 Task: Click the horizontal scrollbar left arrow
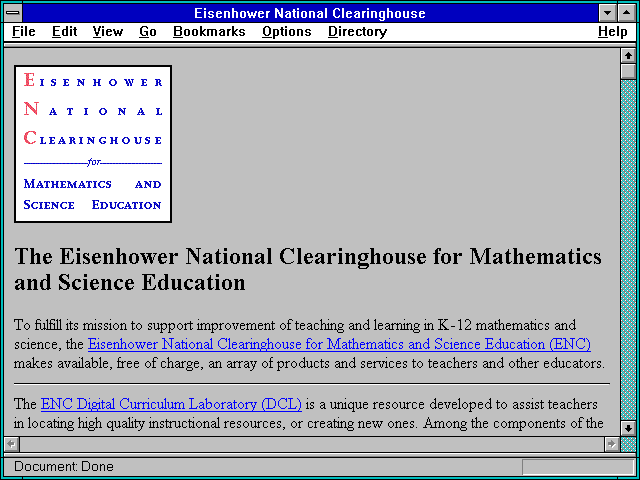(x=11, y=444)
